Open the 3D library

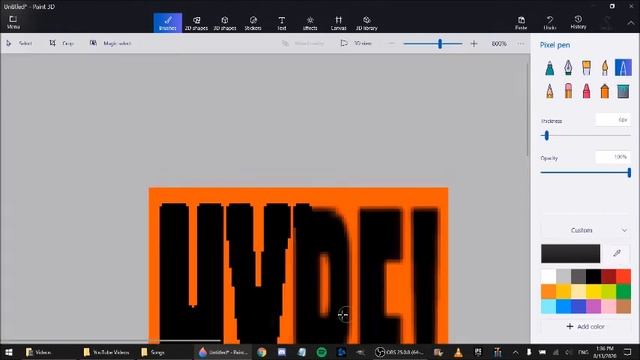click(x=367, y=23)
